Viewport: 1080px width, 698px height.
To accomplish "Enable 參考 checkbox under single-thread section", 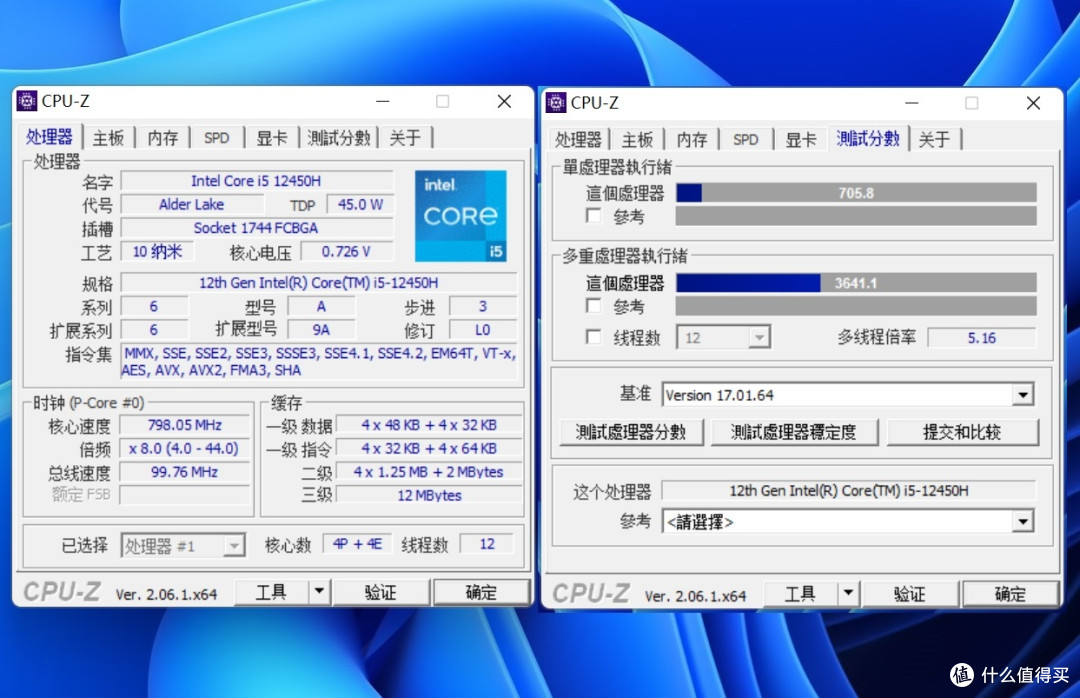I will tap(593, 216).
